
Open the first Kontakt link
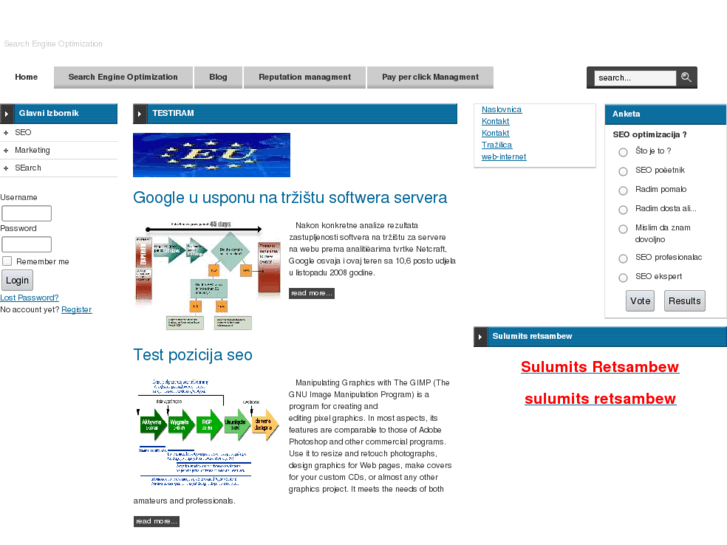pos(495,121)
